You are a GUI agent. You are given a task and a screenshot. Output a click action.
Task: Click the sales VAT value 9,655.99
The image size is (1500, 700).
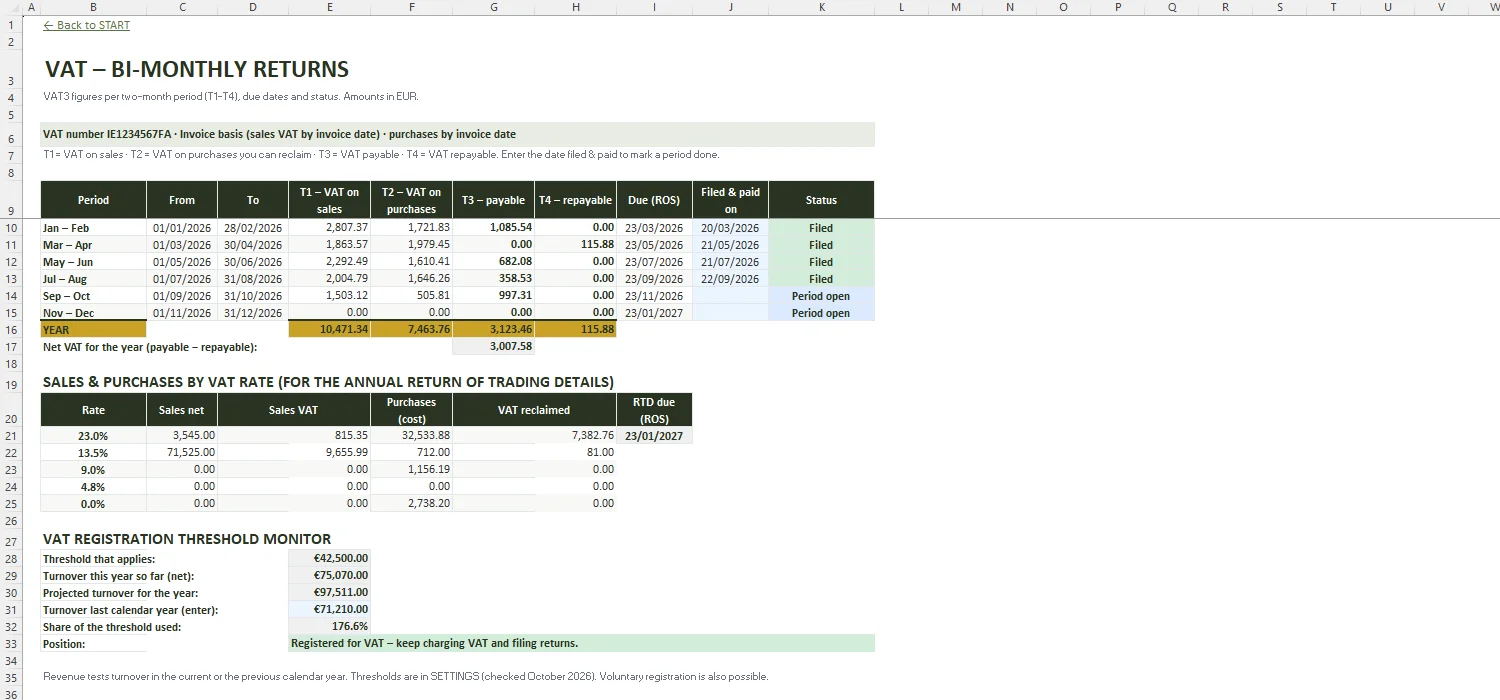(x=293, y=453)
